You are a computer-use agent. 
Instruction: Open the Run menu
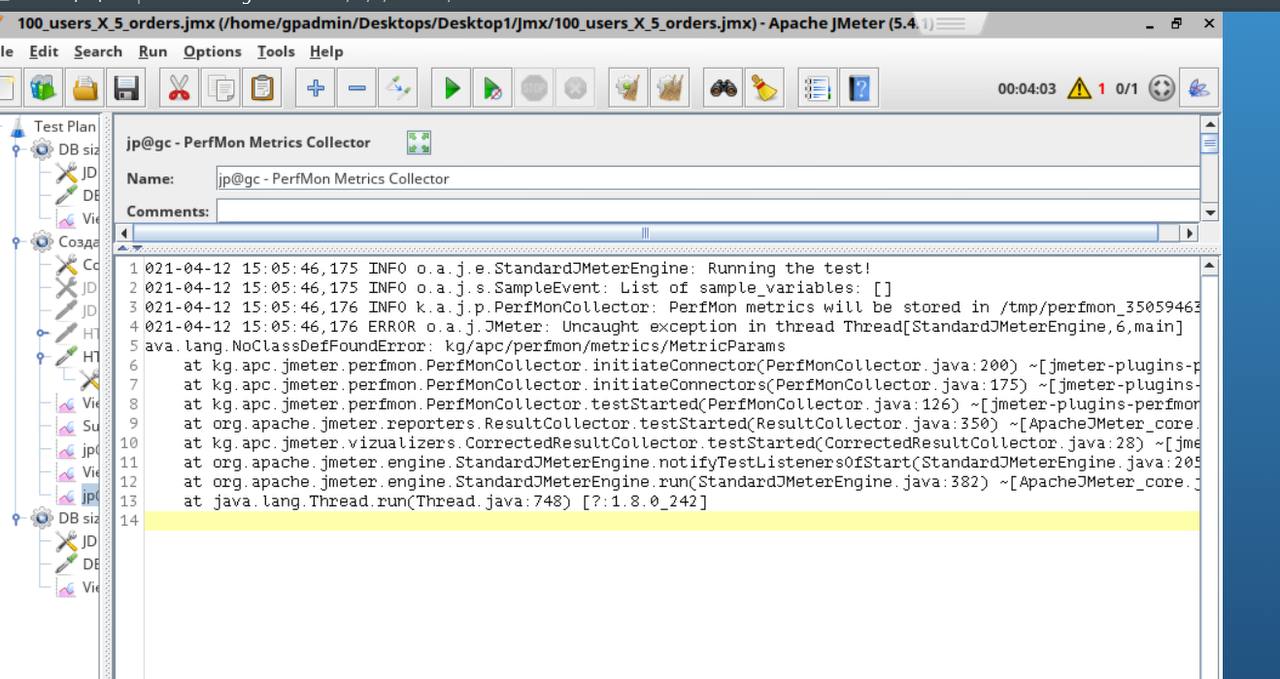tap(153, 51)
